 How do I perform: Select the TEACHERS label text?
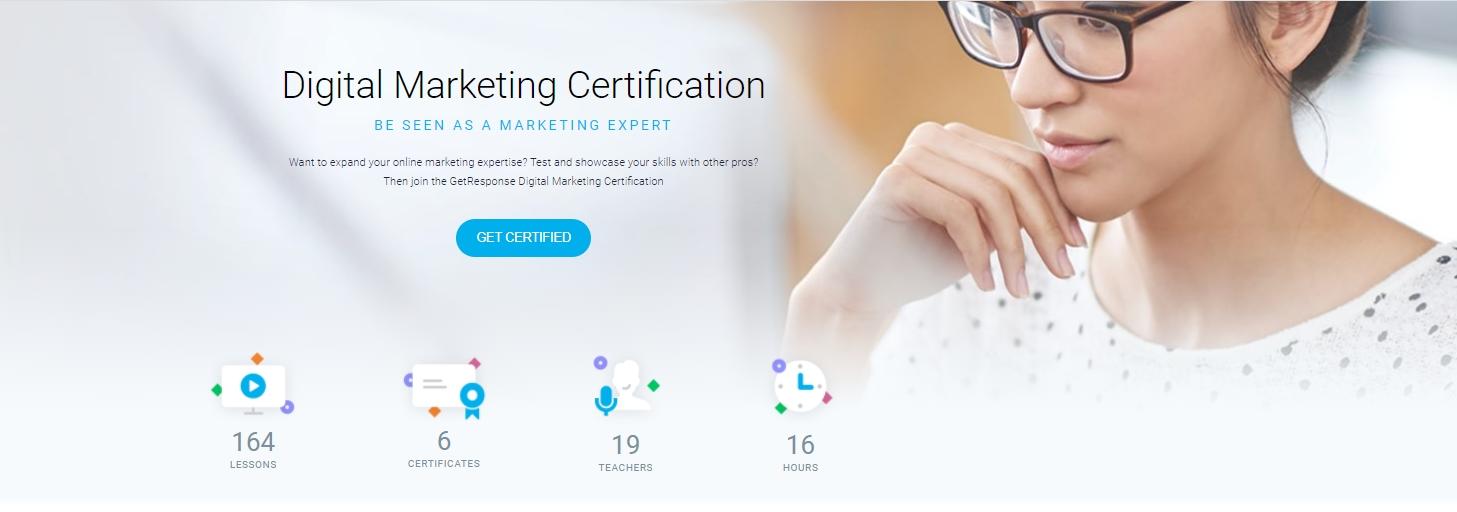(625, 468)
